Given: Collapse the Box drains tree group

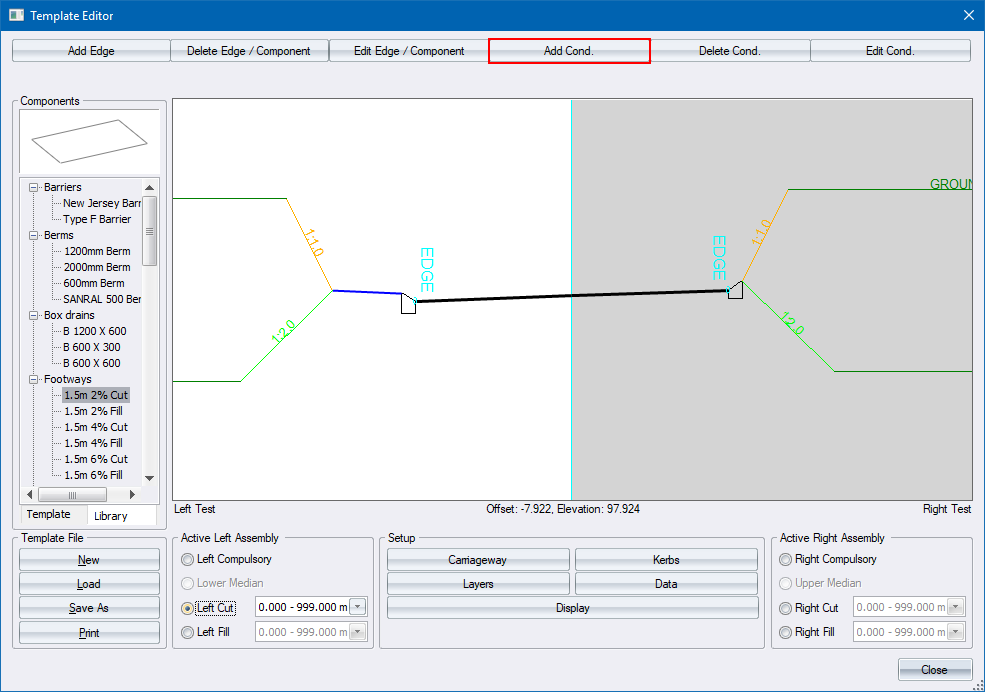Looking at the screenshot, I should tap(35, 315).
